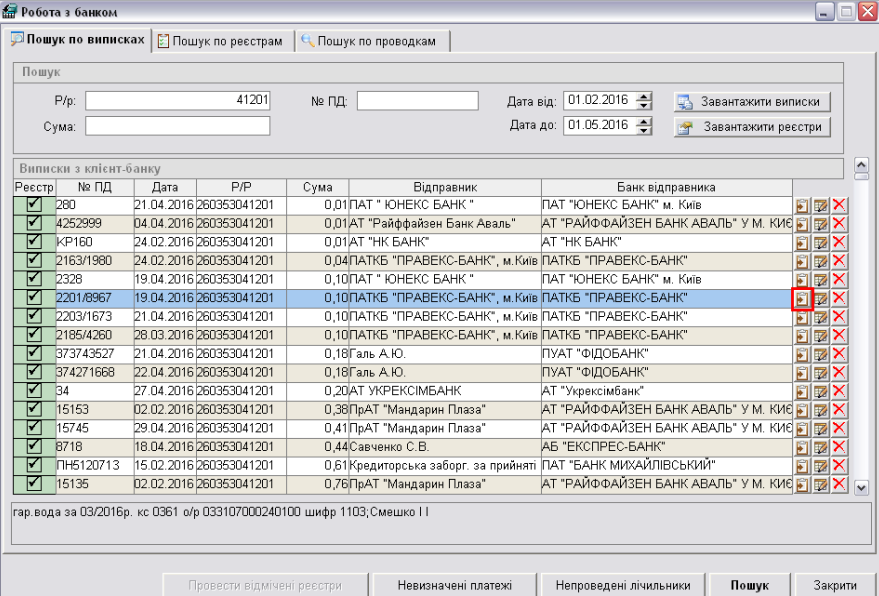Click the clipboard icon in row 2201/8967
Viewport: 879px width, 596px height.
(x=802, y=298)
